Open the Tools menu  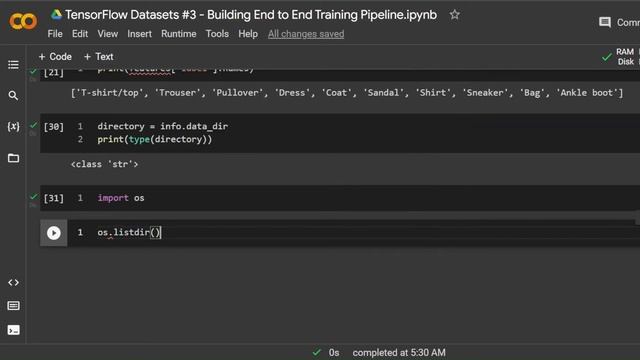217,34
